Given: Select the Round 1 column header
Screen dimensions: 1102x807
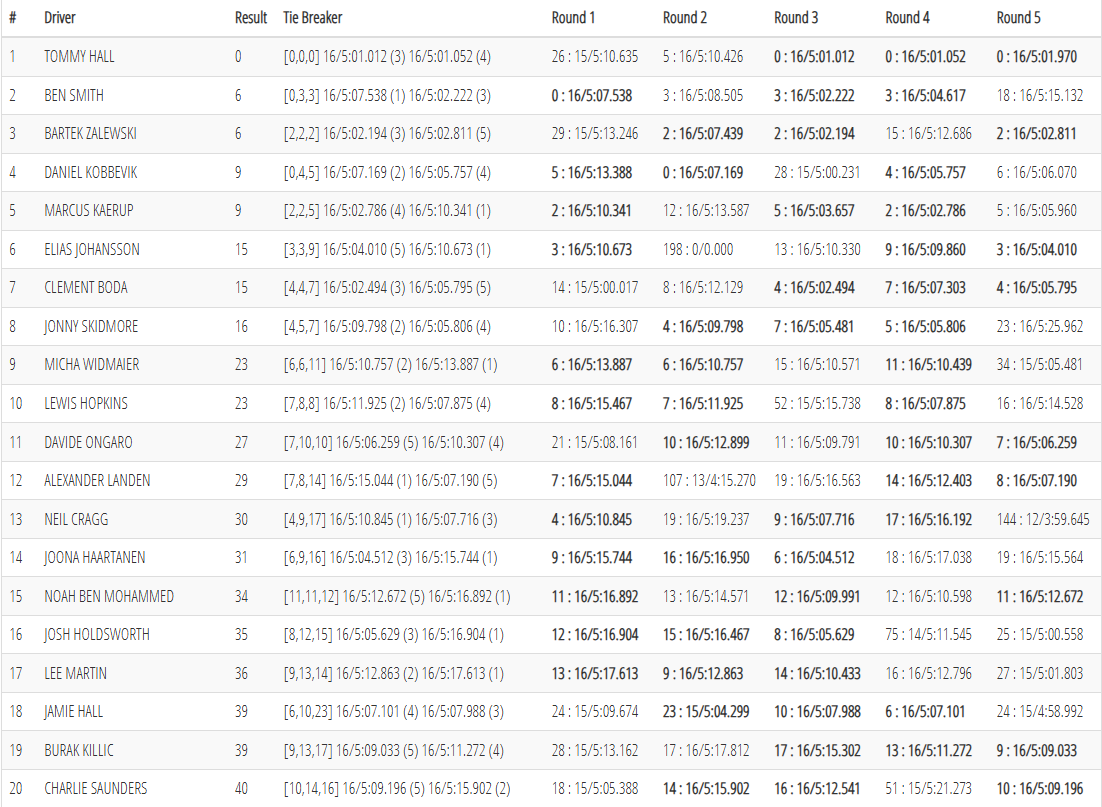Looking at the screenshot, I should pos(574,18).
